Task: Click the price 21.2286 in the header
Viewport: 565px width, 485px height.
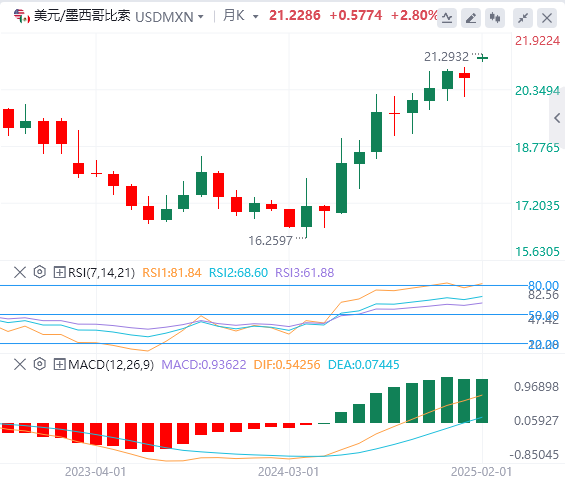Action: tap(295, 15)
